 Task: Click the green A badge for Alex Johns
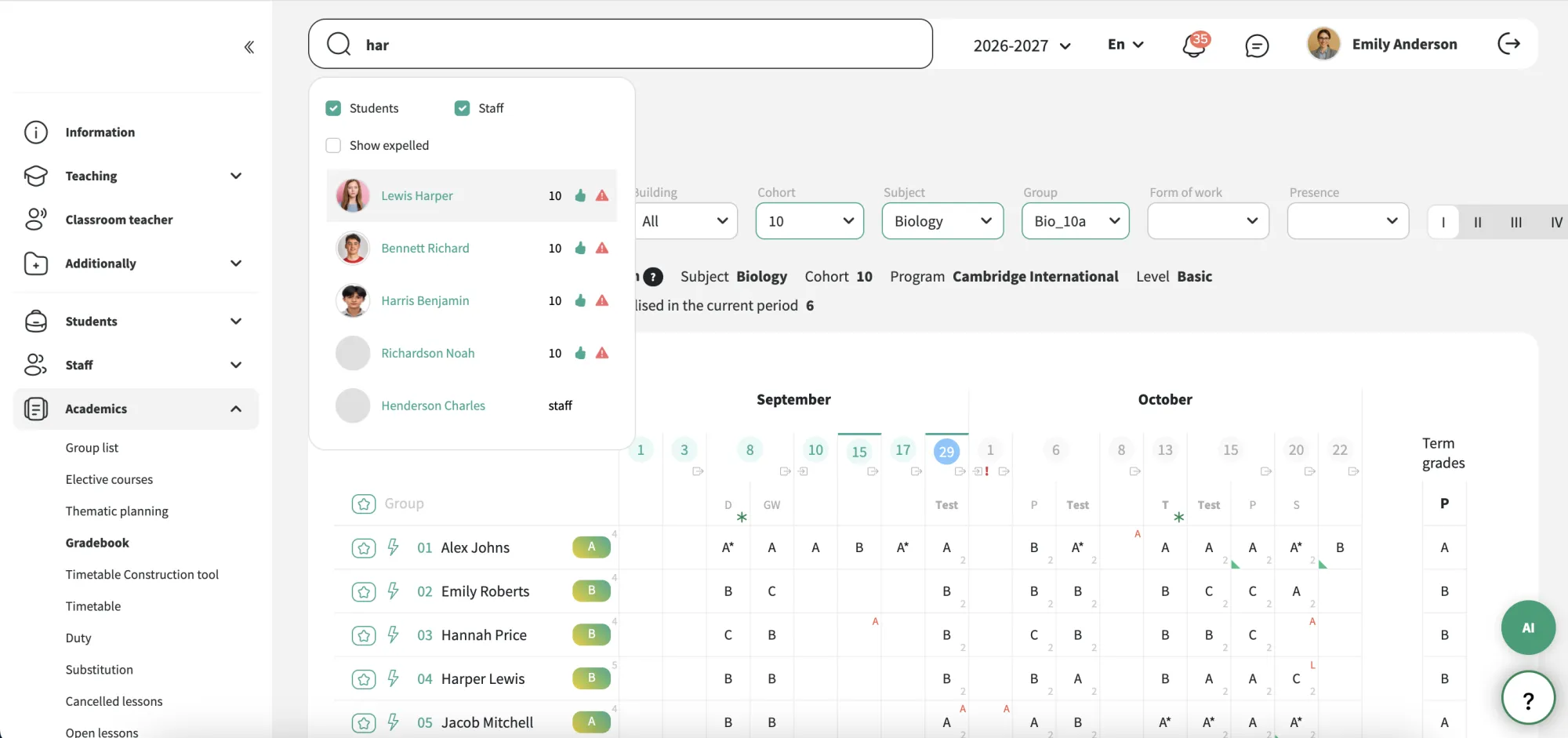point(591,547)
